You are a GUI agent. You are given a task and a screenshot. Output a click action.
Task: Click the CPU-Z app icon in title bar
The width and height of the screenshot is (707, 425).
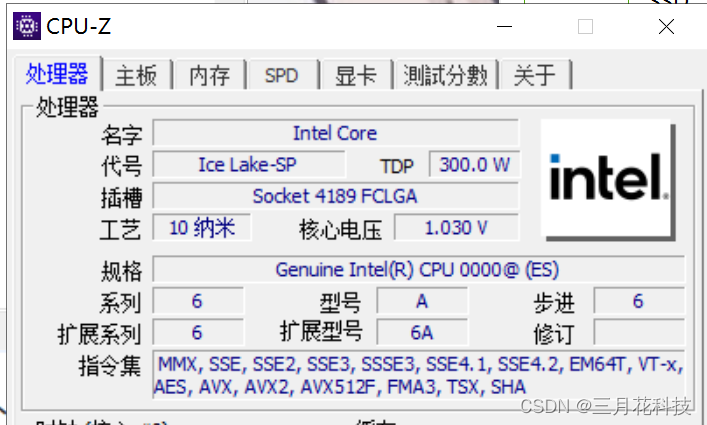(27, 26)
